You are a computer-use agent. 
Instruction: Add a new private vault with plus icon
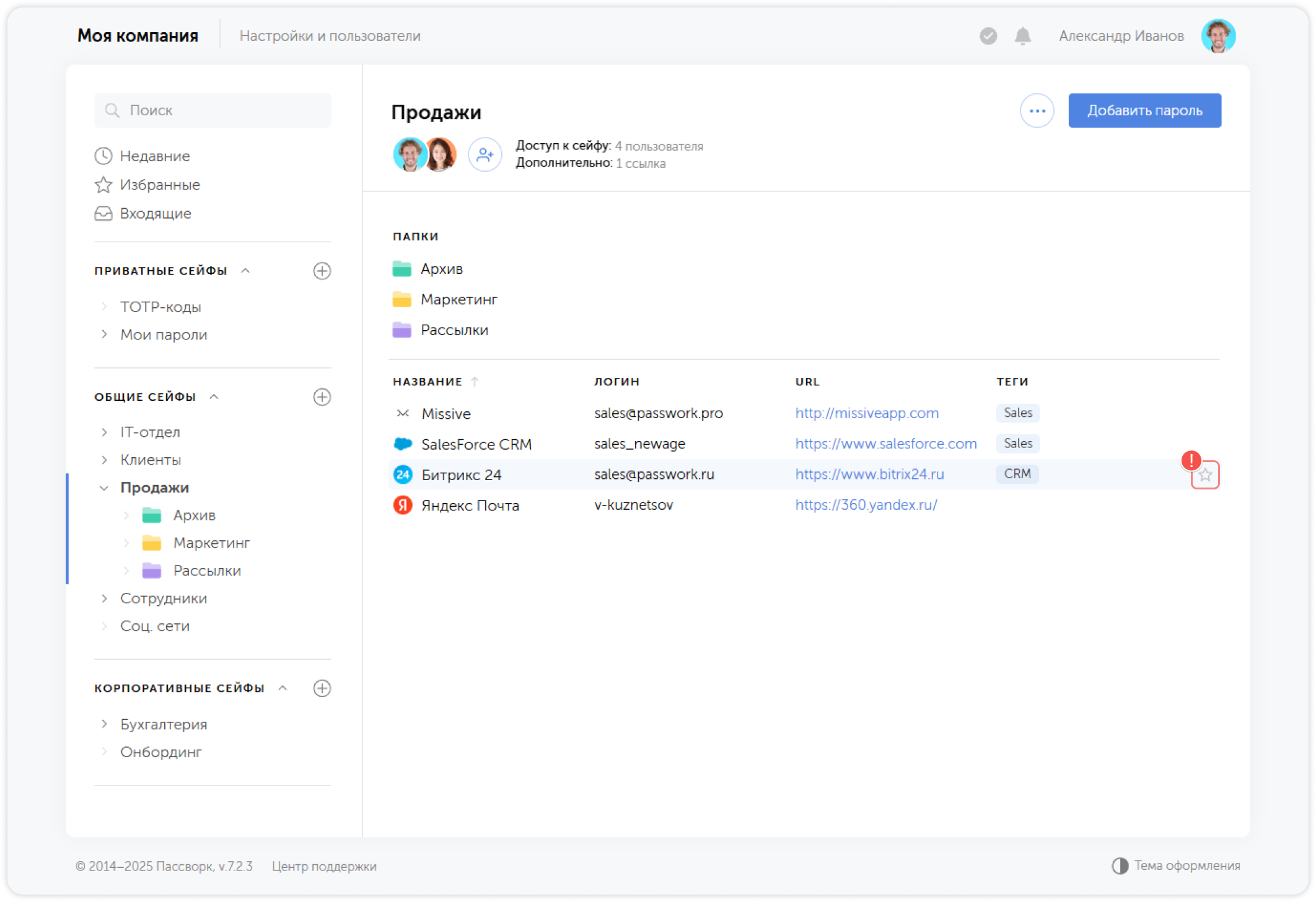point(322,271)
